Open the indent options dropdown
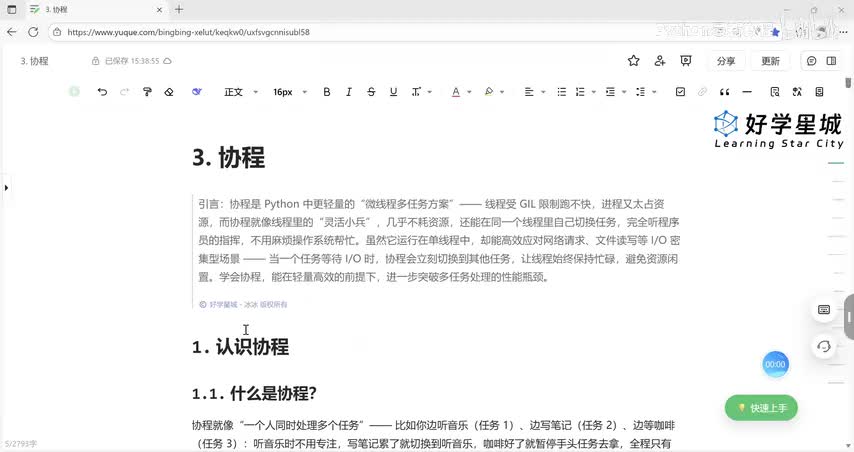 (x=615, y=92)
